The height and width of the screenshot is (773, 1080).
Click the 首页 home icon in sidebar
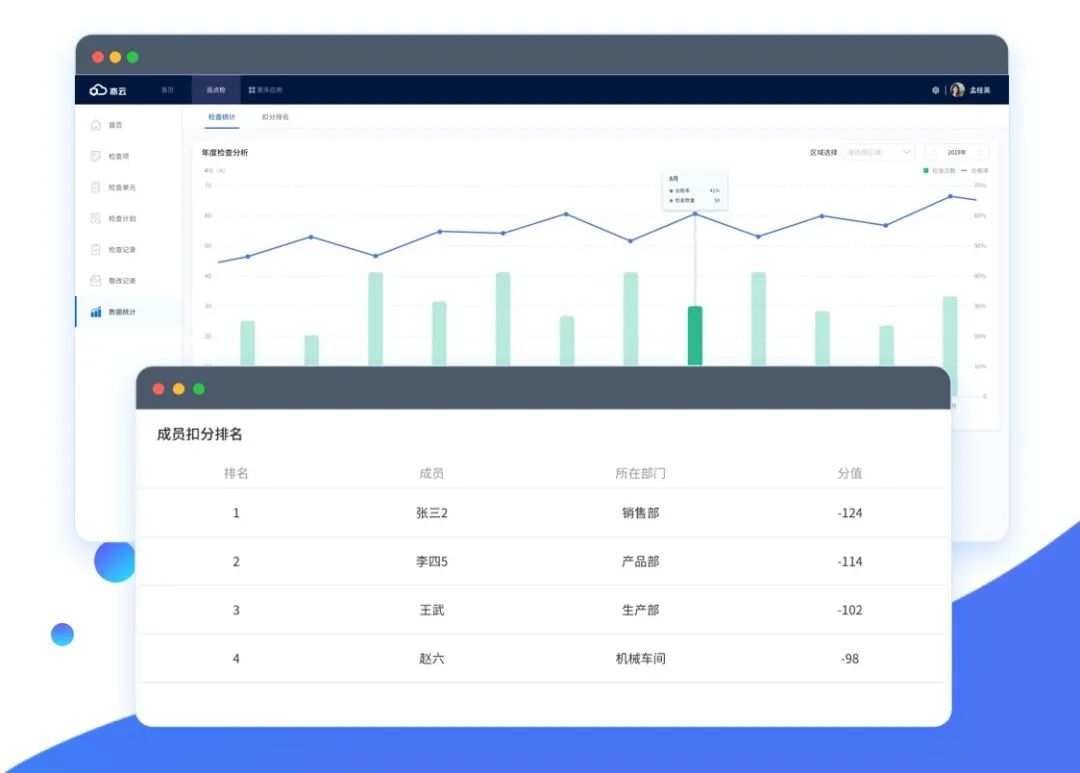click(96, 125)
